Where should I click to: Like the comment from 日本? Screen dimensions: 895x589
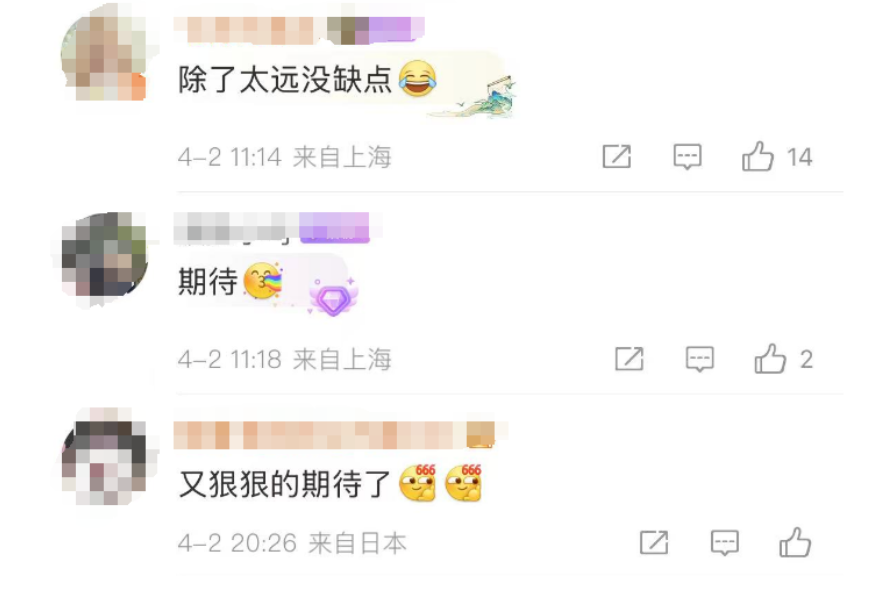tap(795, 542)
